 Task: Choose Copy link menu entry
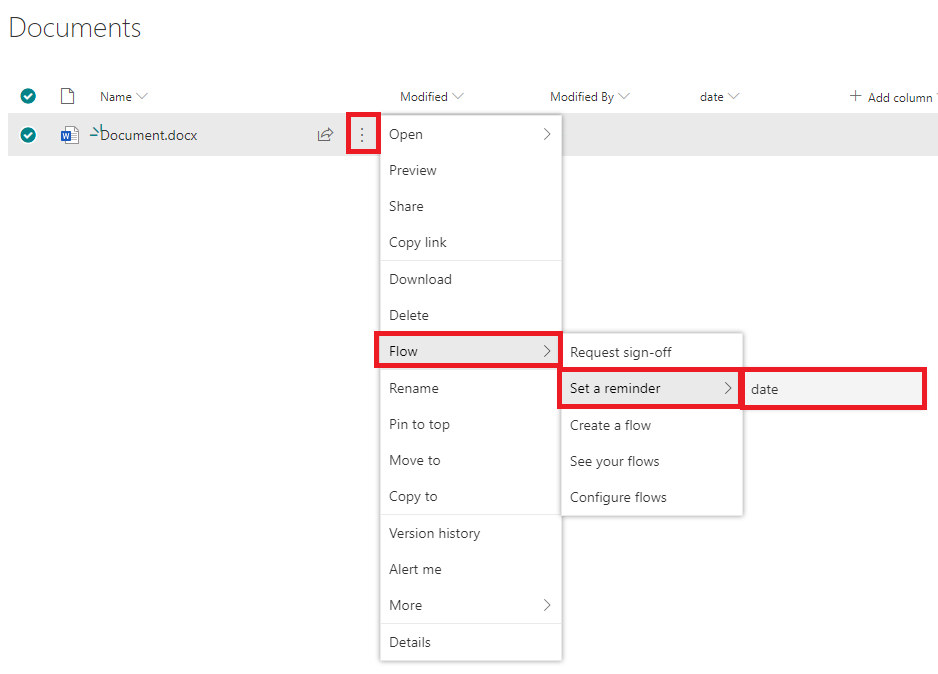point(471,242)
